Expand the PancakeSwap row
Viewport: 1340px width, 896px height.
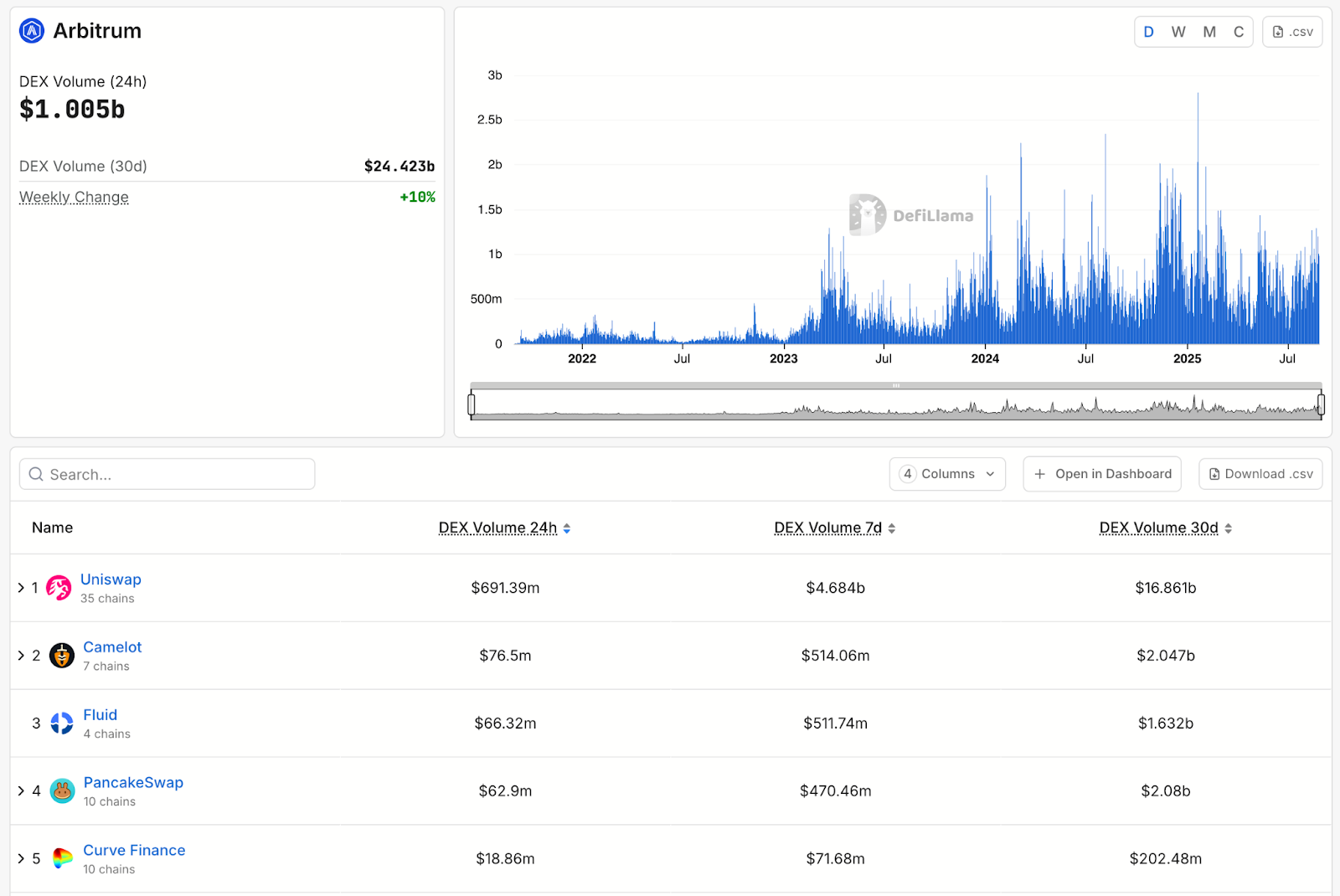[21, 790]
